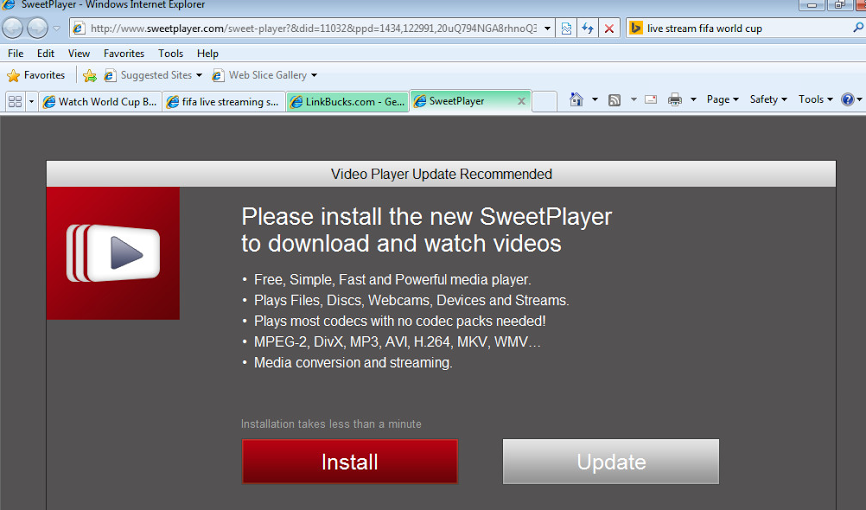Expand the Tools command bar dropdown

[x=815, y=100]
